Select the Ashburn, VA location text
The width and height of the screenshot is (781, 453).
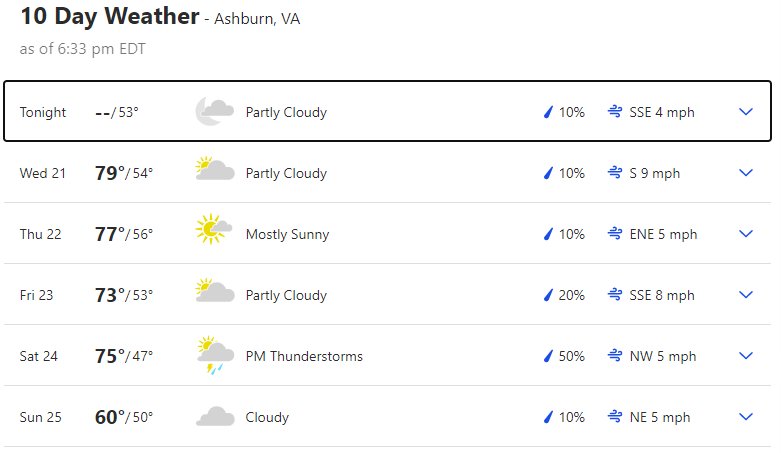tap(257, 19)
